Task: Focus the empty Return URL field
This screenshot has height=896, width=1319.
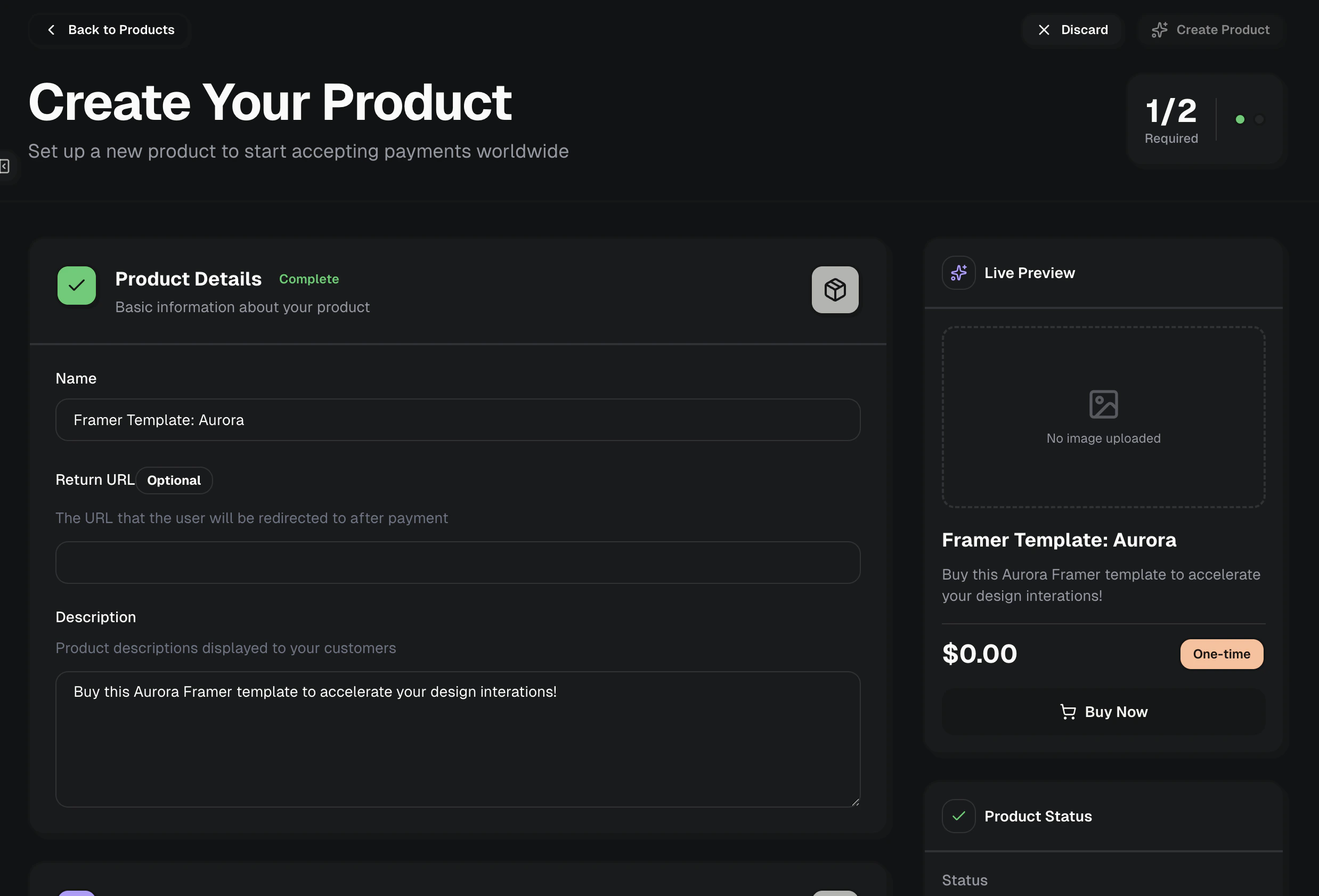Action: pos(458,563)
